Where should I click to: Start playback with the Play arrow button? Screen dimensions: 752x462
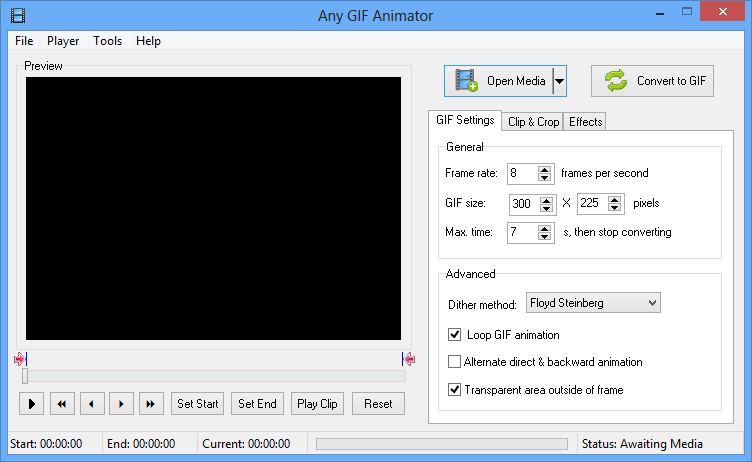[x=32, y=403]
